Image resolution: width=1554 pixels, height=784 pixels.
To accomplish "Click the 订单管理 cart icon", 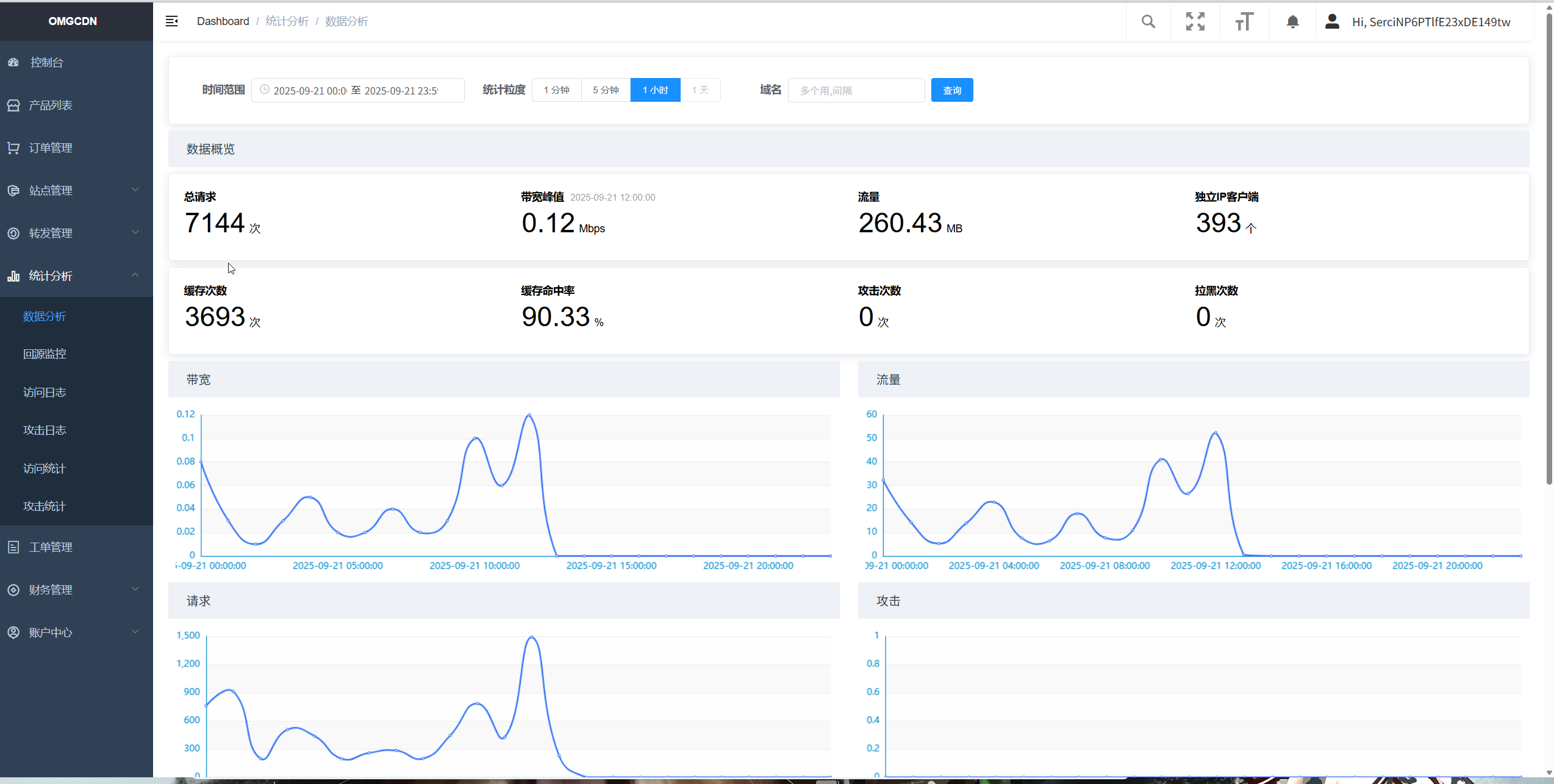I will (13, 148).
